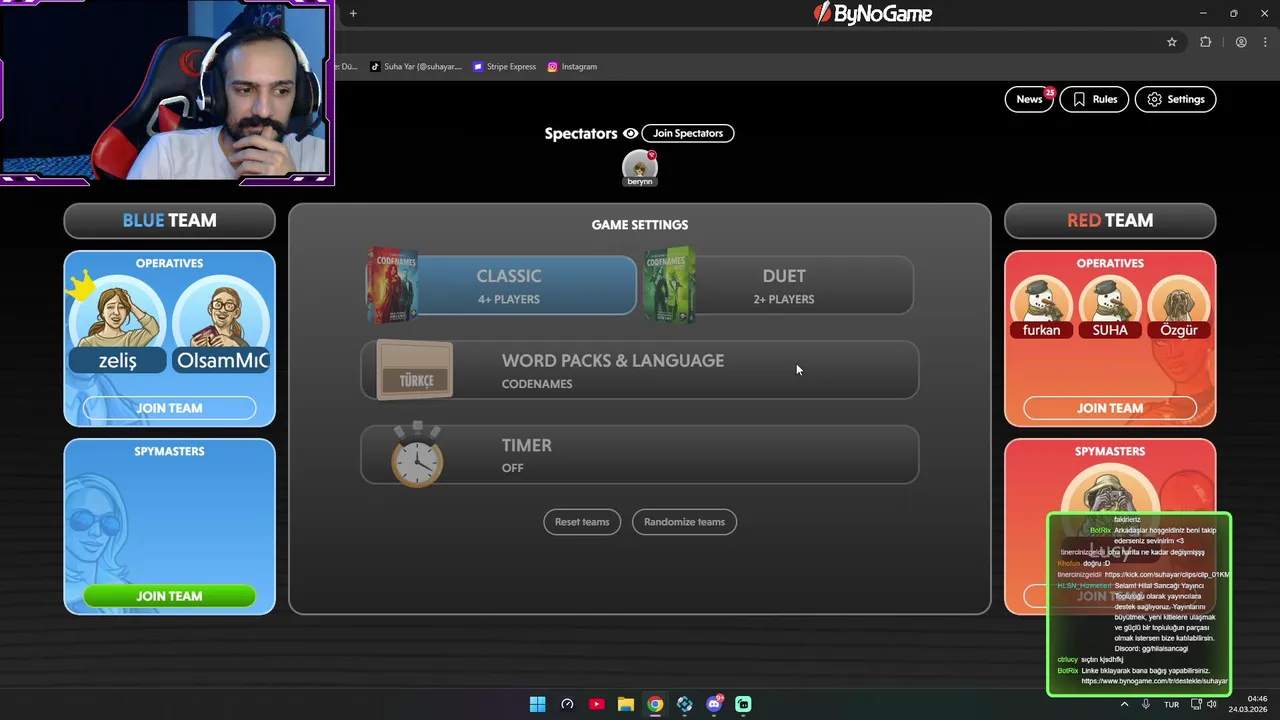
Task: Click SUHA player avatar in Red team
Action: [x=1110, y=307]
